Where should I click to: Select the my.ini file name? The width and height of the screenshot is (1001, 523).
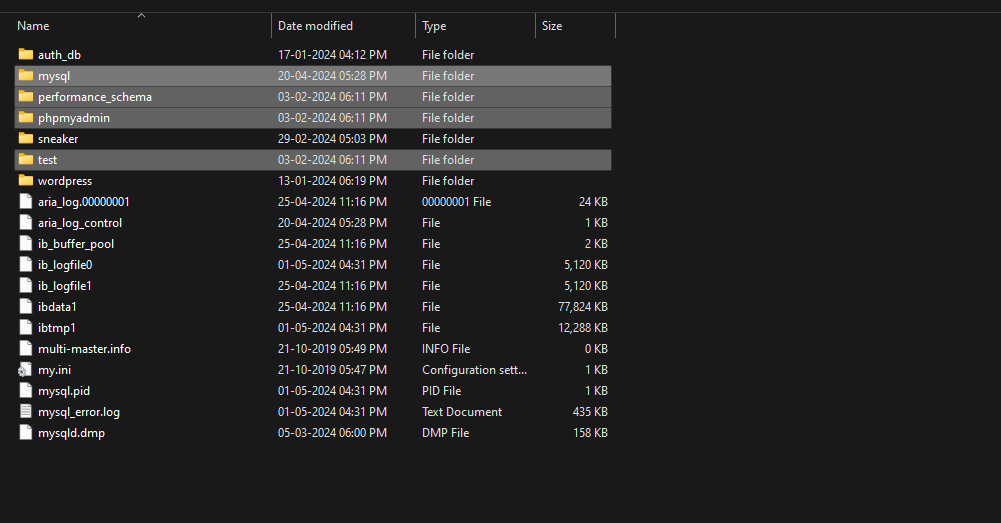54,370
